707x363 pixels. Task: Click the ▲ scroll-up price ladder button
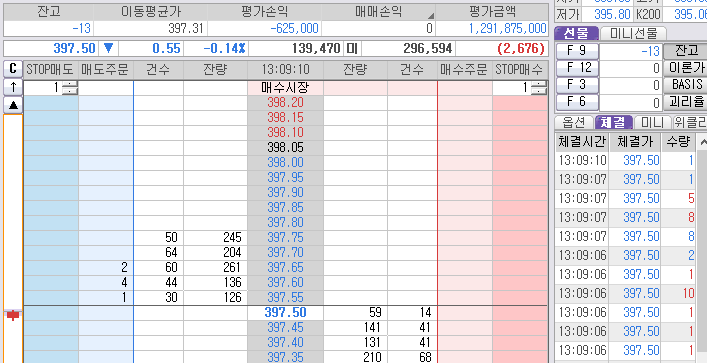click(13, 105)
